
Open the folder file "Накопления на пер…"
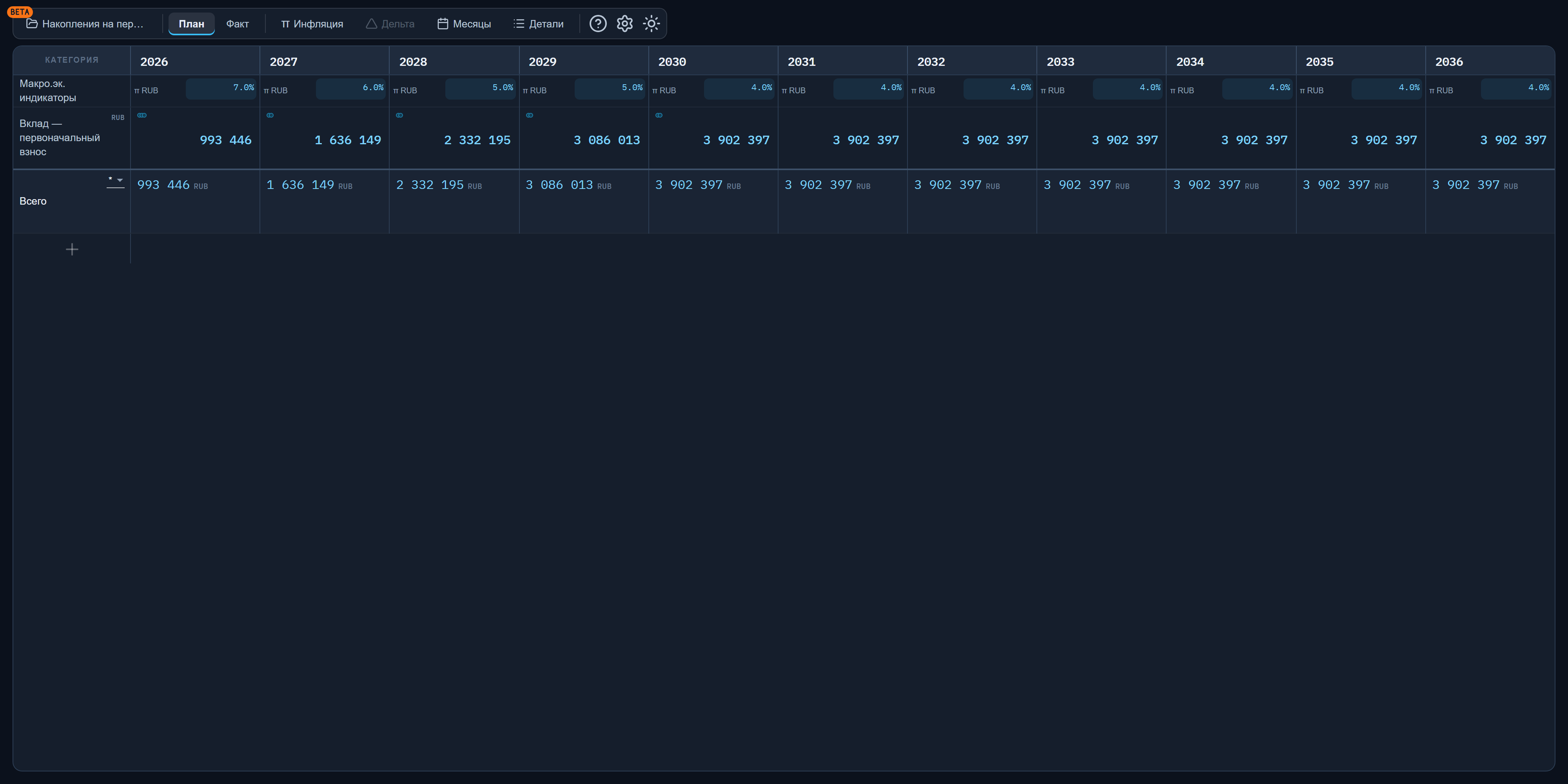tap(85, 24)
